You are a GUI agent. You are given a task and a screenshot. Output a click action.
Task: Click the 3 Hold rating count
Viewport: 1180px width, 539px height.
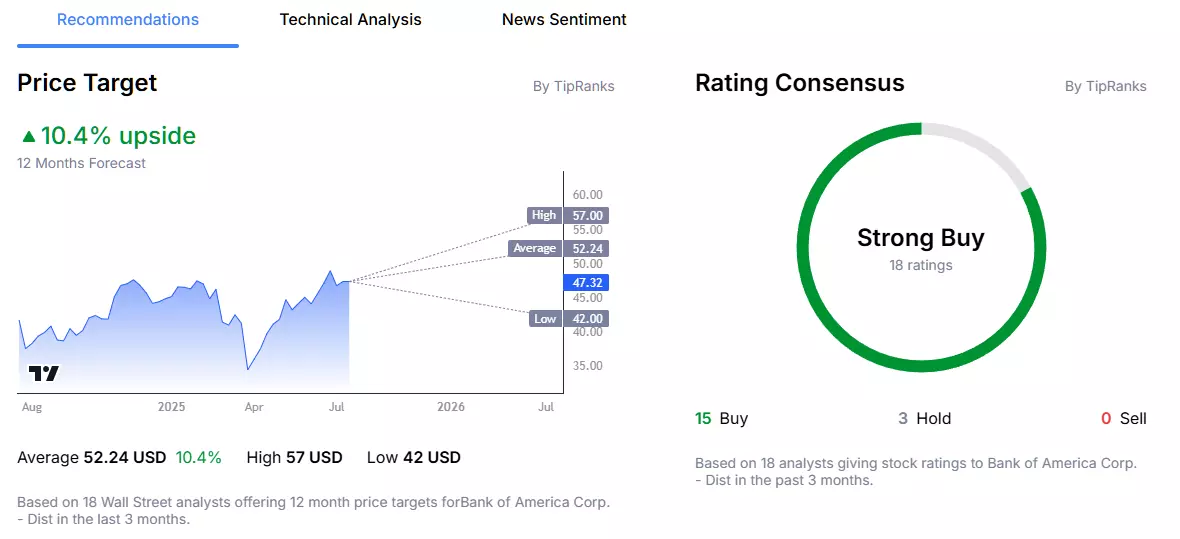(924, 419)
